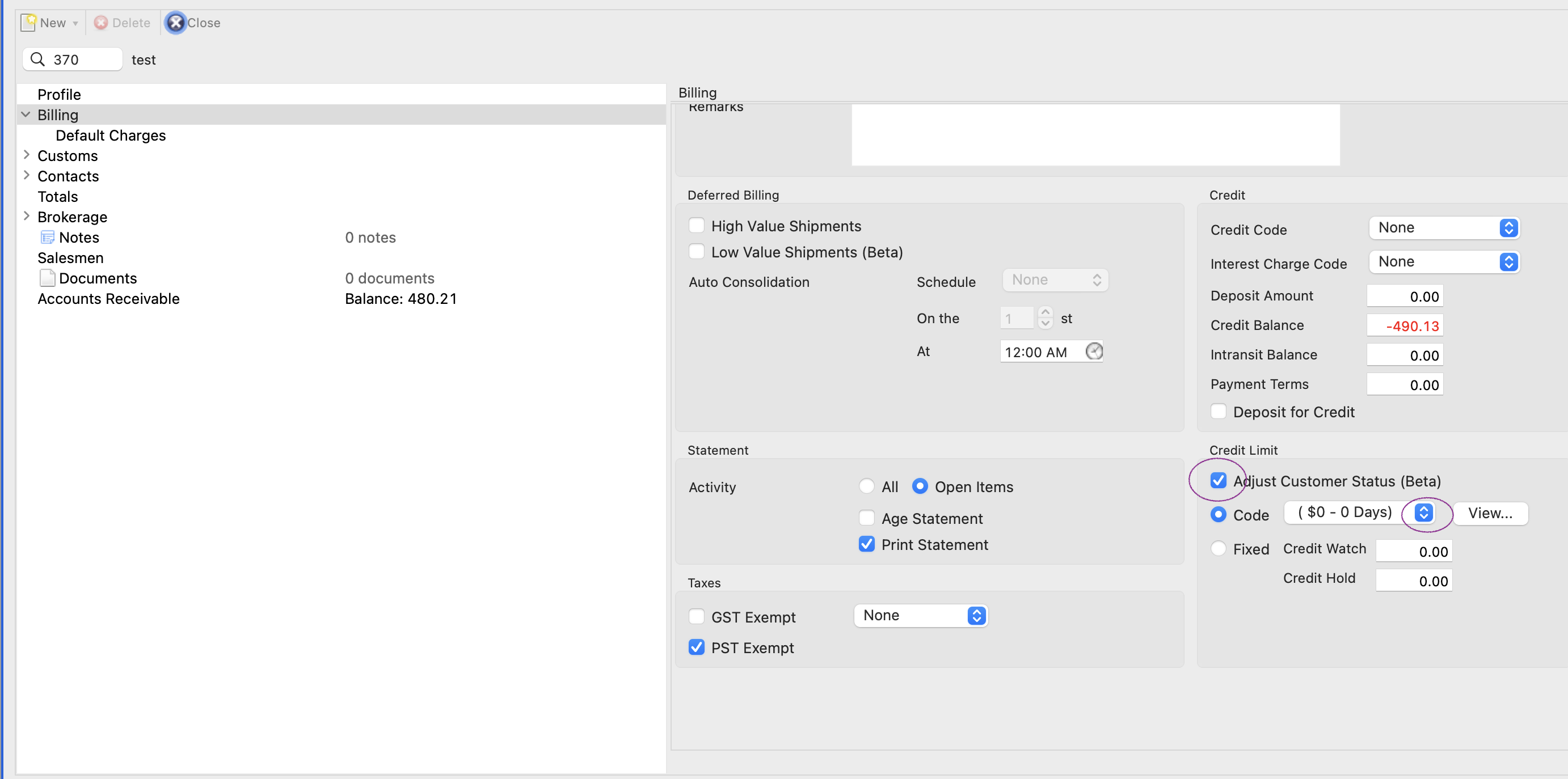Select the All activity radio button

pos(866,486)
